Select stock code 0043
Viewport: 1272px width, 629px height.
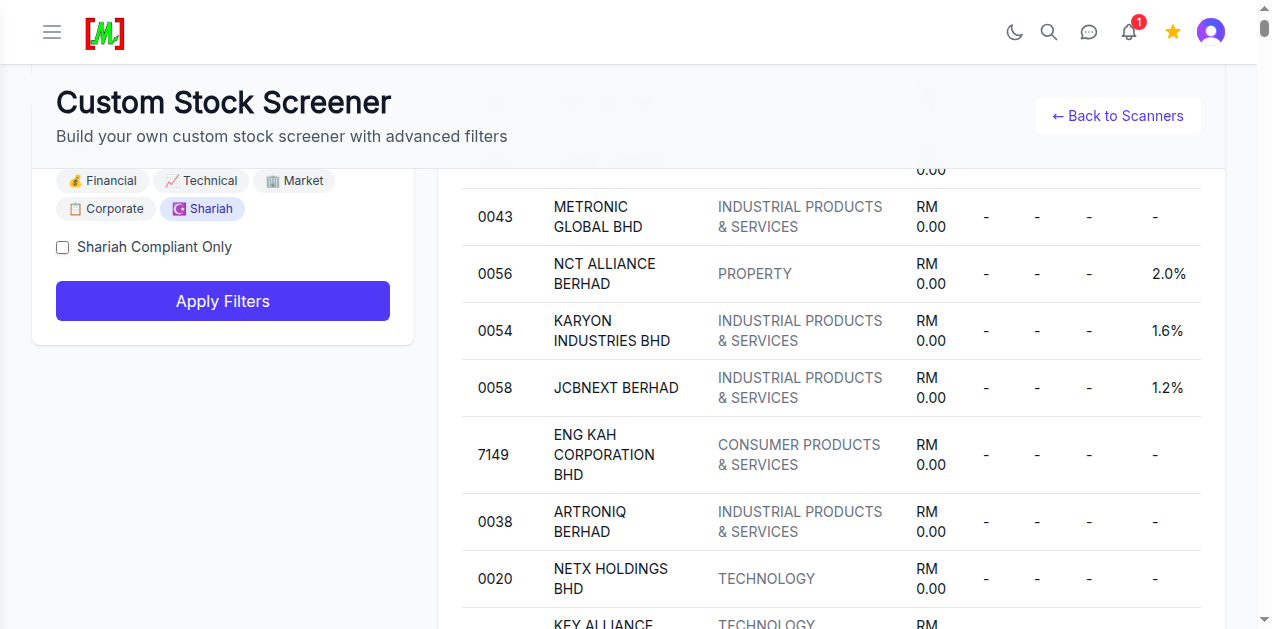point(495,217)
